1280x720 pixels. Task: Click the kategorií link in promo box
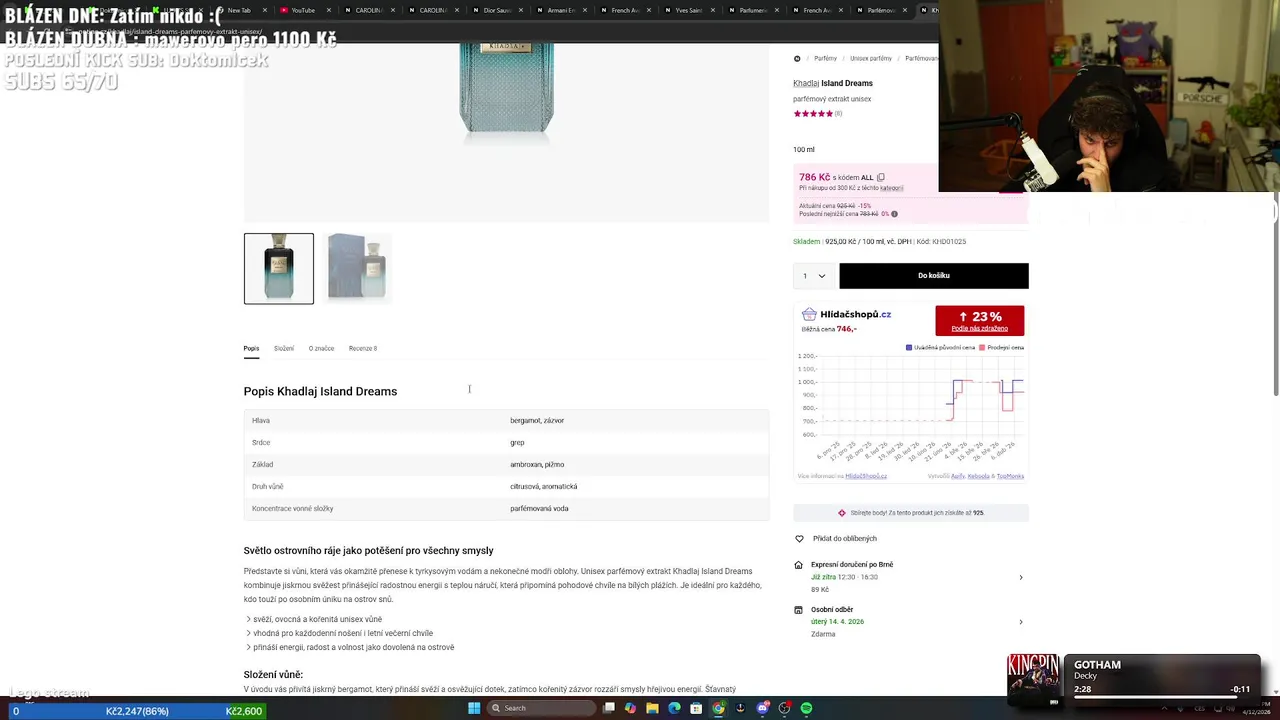click(x=892, y=188)
